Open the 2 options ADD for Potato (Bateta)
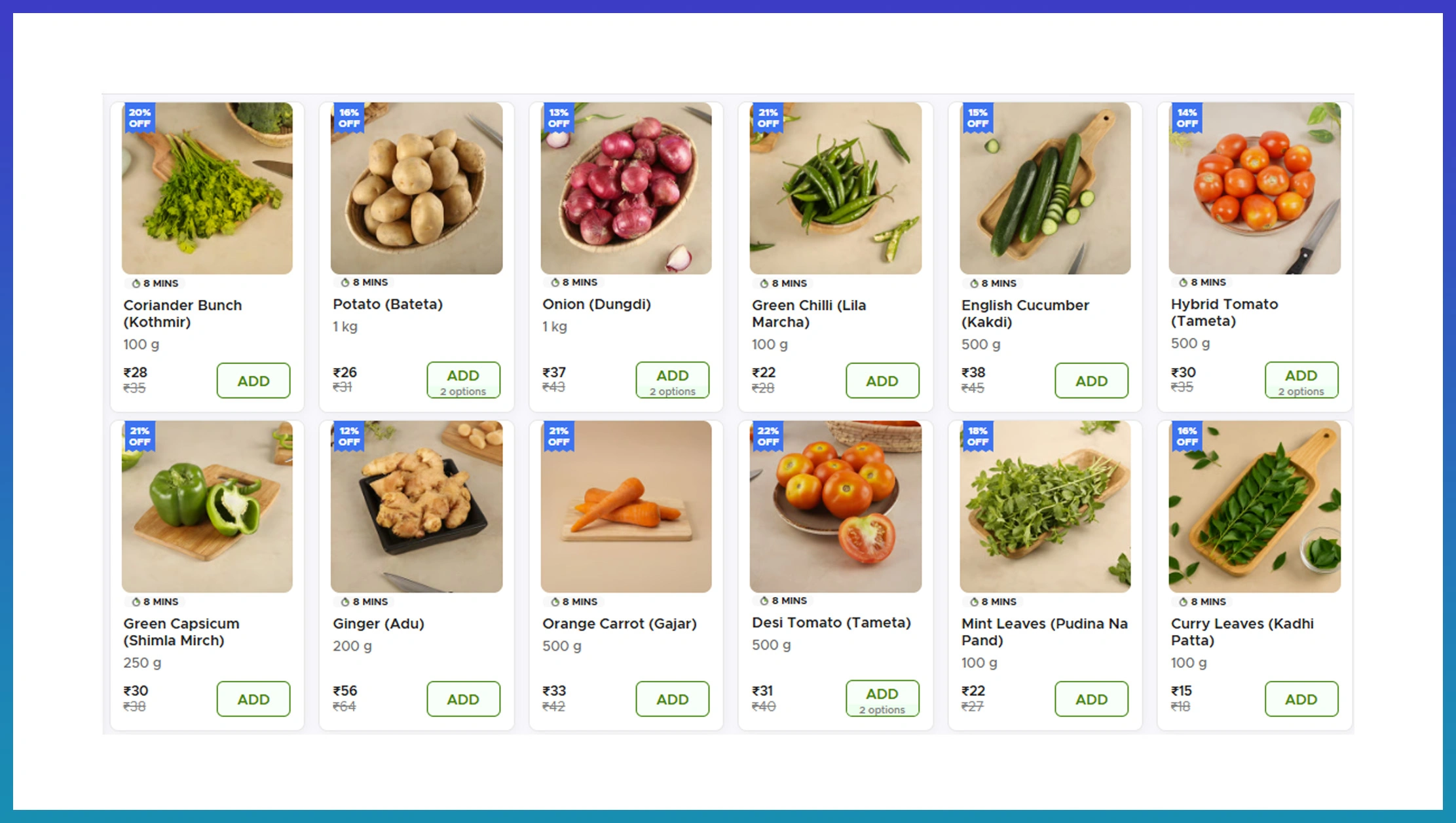The image size is (1456, 823). pos(463,380)
